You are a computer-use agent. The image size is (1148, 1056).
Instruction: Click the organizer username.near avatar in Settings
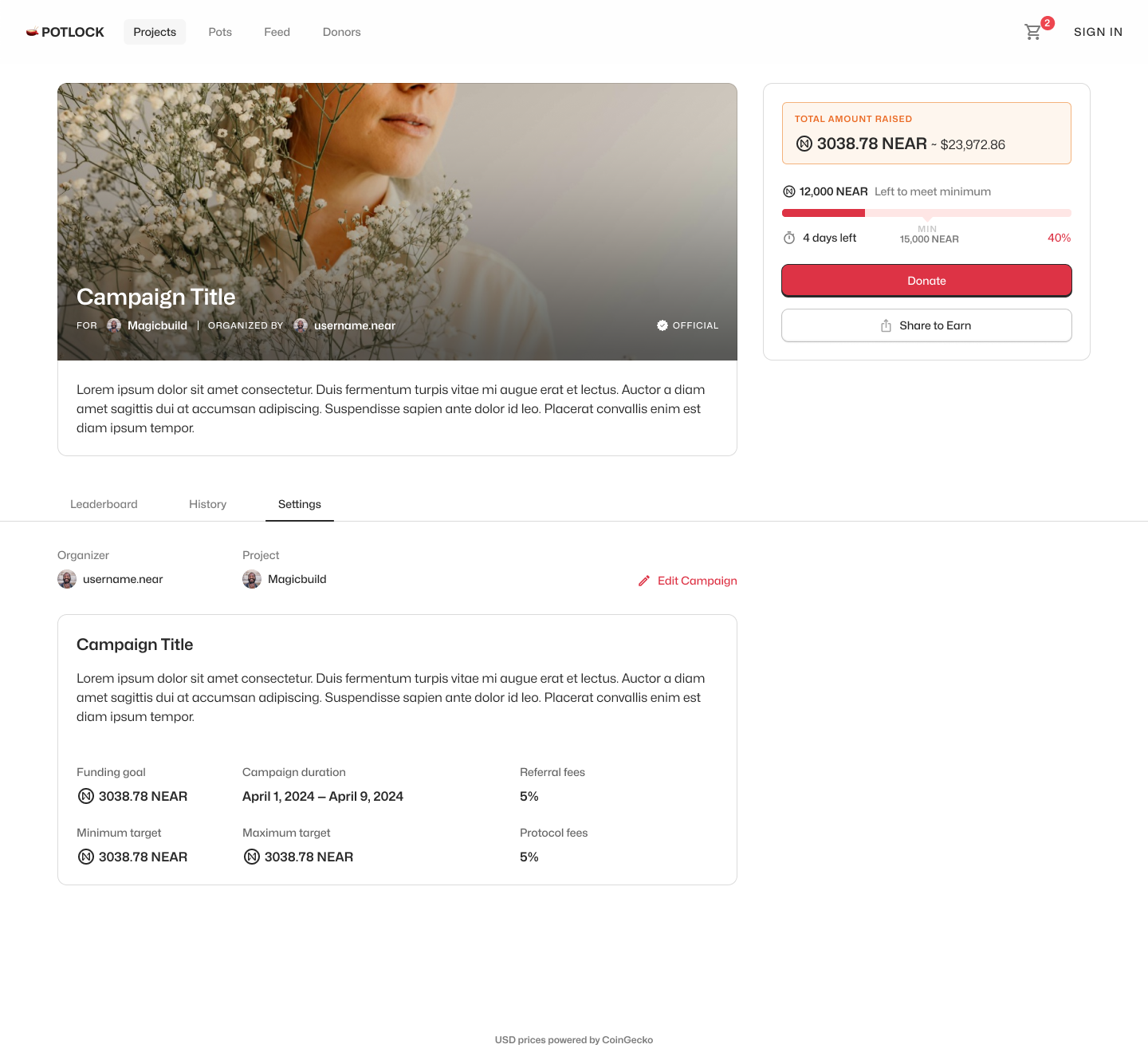(67, 579)
